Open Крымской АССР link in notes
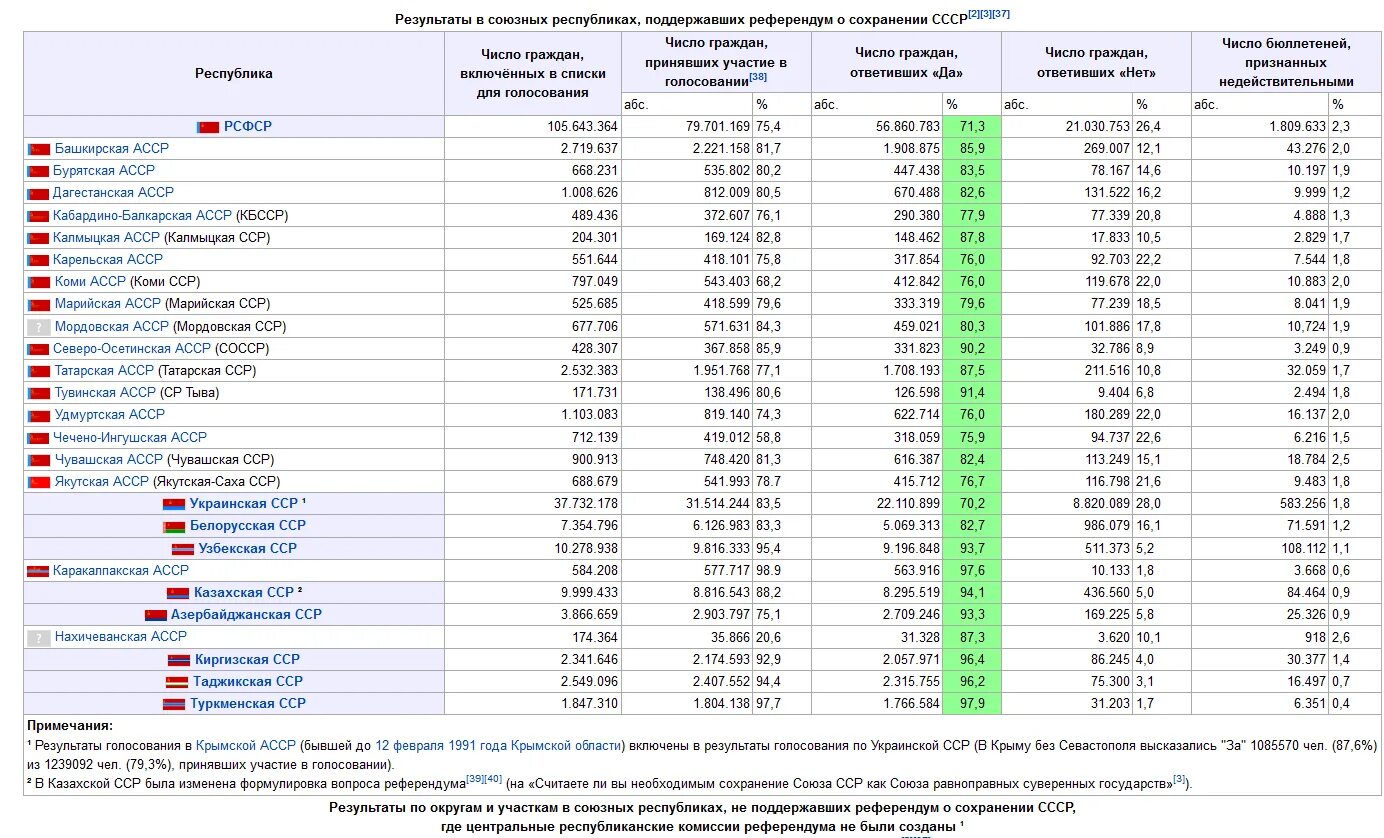The height and width of the screenshot is (838, 1384). point(246,746)
